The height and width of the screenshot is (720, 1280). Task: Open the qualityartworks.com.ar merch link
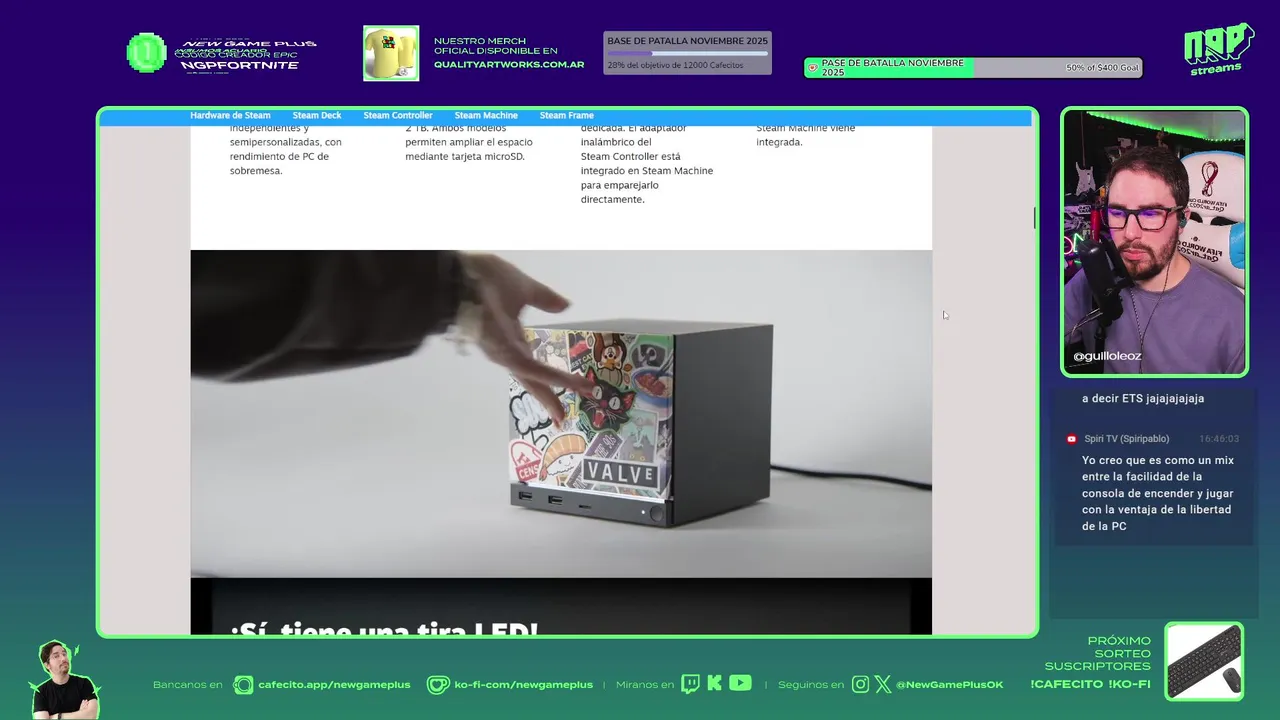click(x=509, y=65)
